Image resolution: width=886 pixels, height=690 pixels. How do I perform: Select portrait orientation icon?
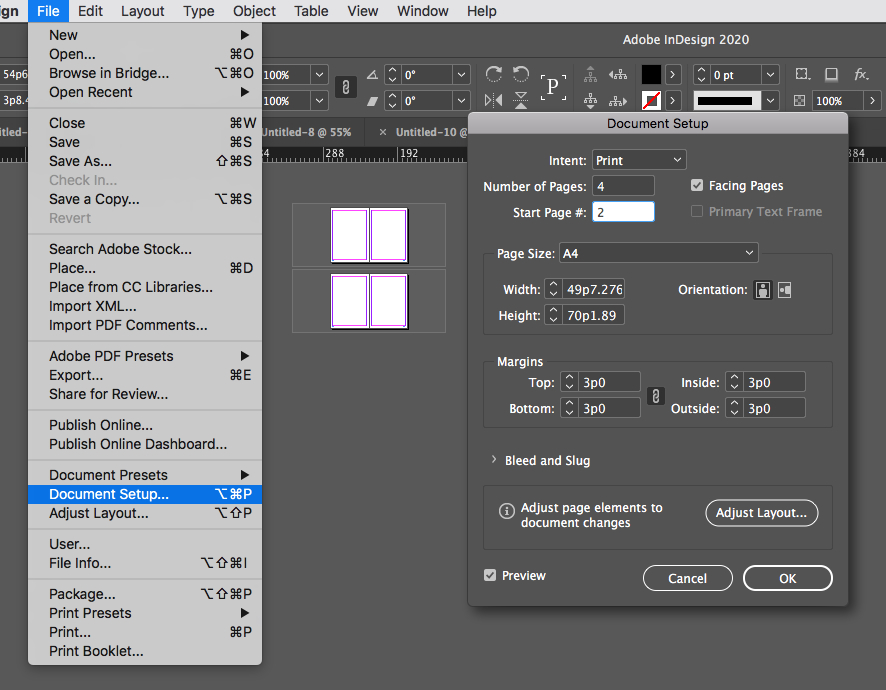pyautogui.click(x=763, y=290)
